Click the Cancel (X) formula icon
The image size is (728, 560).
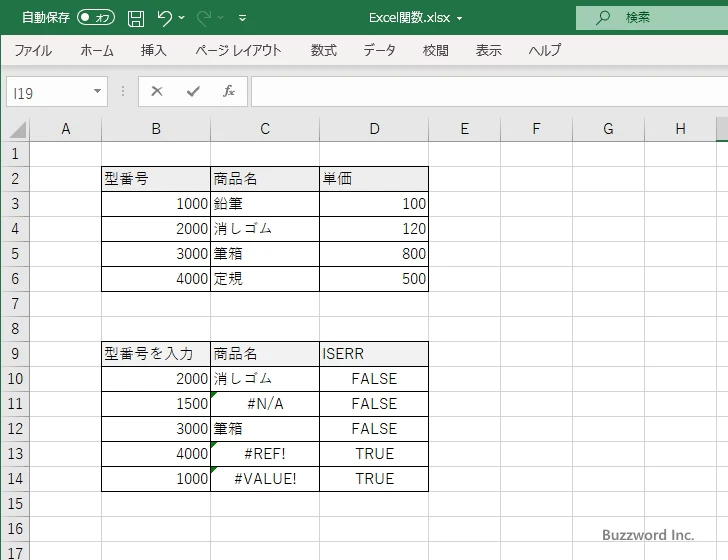coord(157,91)
